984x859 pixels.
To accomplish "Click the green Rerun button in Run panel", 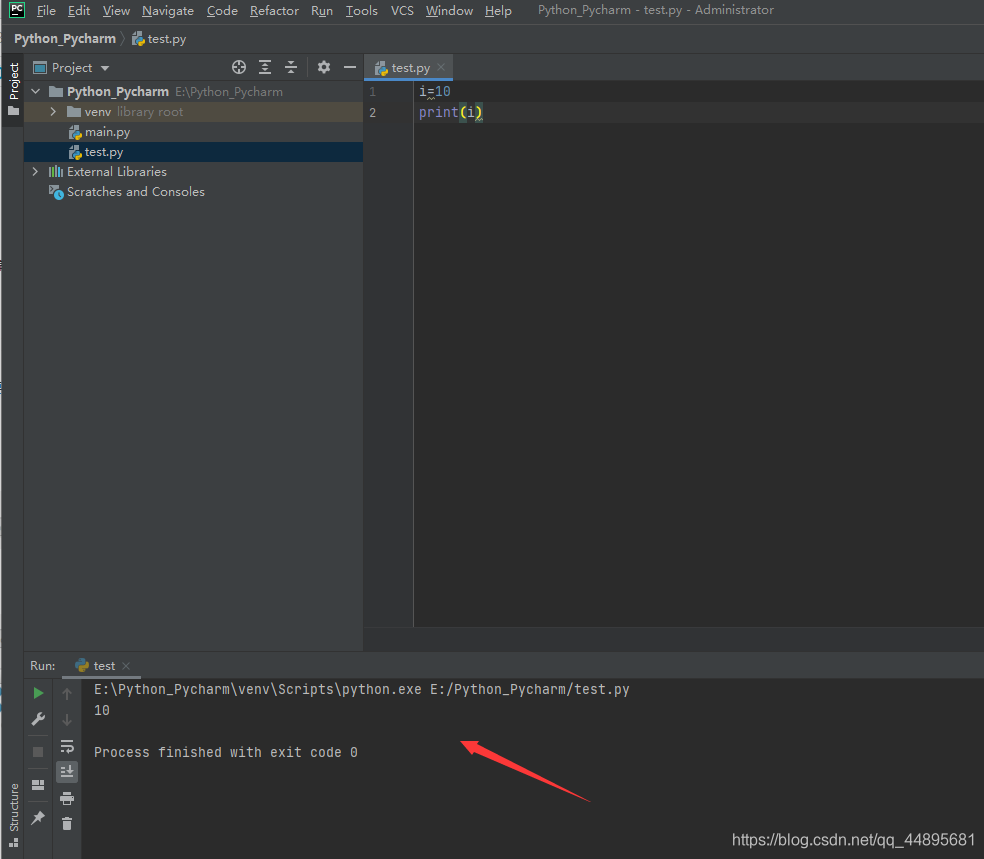I will pyautogui.click(x=38, y=693).
